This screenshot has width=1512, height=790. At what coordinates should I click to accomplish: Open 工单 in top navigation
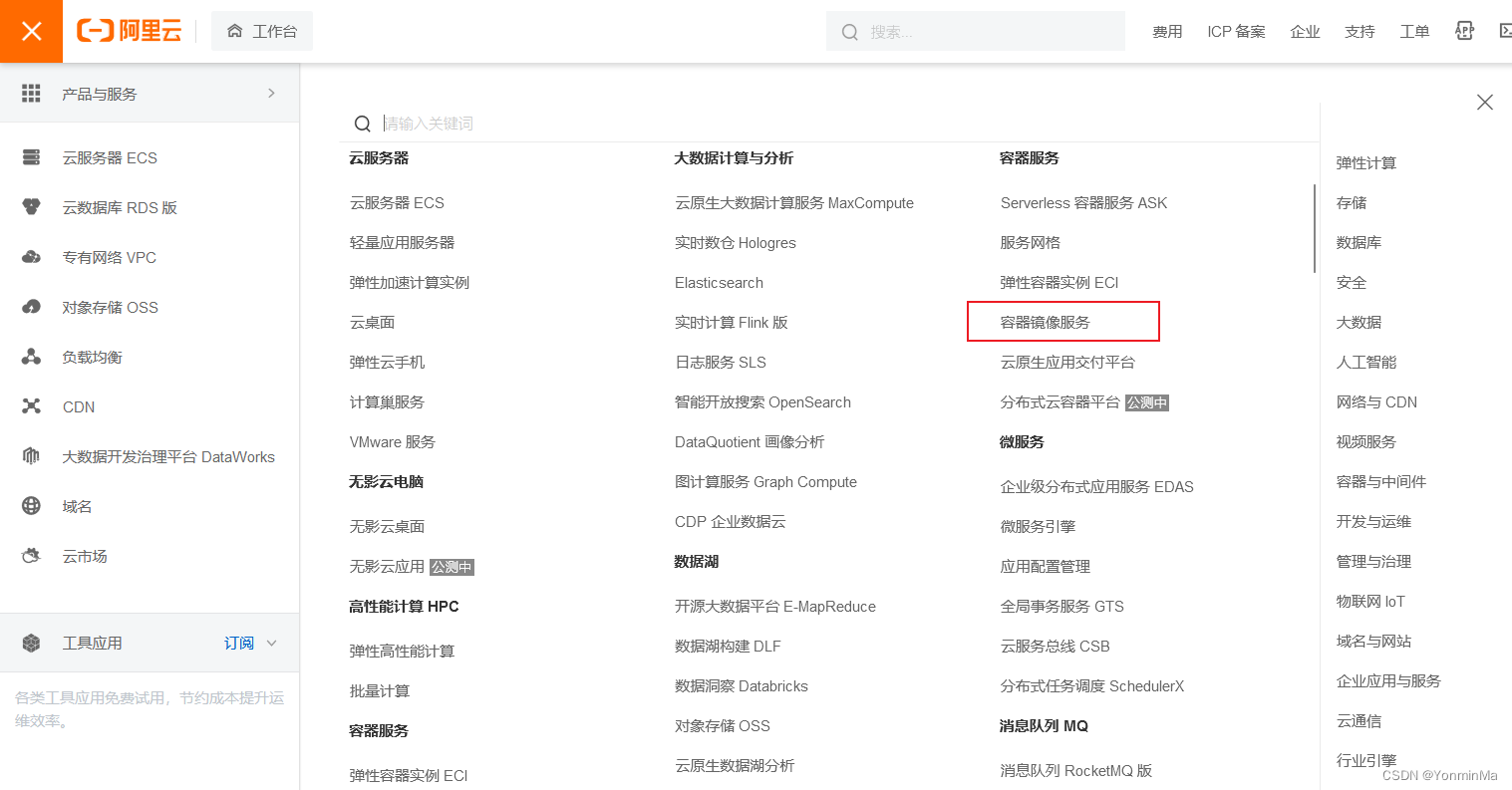click(1414, 32)
